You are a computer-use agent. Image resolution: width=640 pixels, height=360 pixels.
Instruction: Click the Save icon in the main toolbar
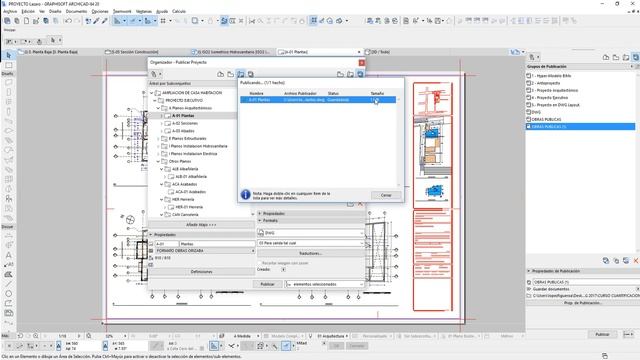(x=46, y=21)
